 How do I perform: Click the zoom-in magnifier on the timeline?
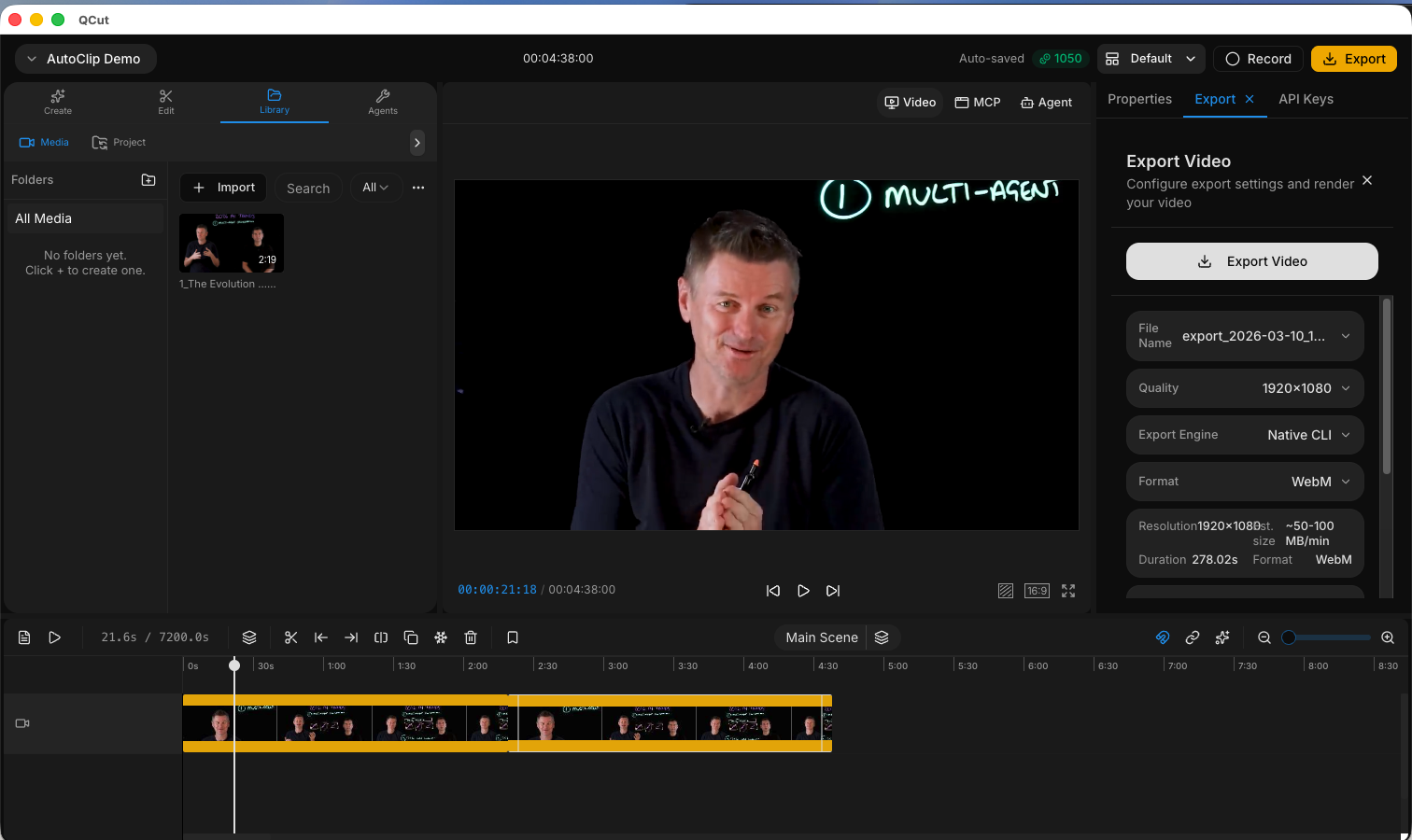point(1388,637)
